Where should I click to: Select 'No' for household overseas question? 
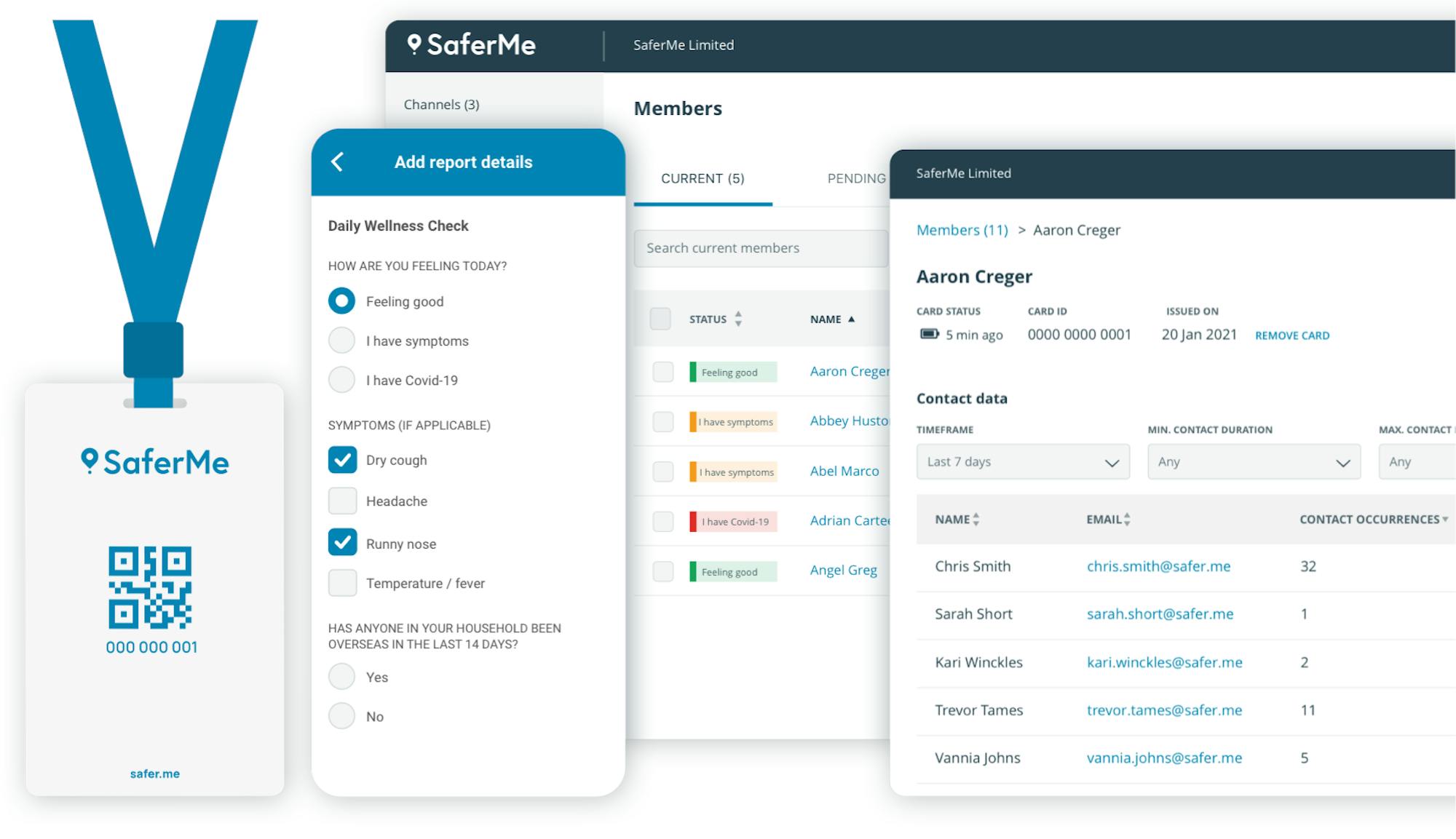341,716
